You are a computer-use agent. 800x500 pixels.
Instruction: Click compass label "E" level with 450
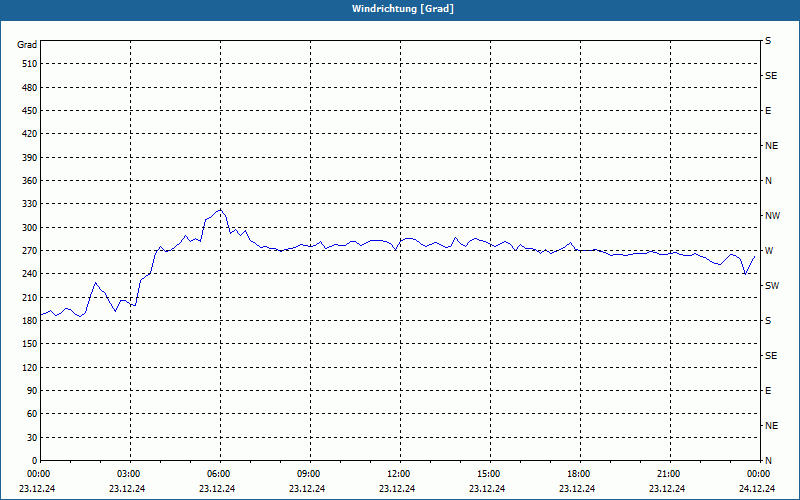point(768,111)
